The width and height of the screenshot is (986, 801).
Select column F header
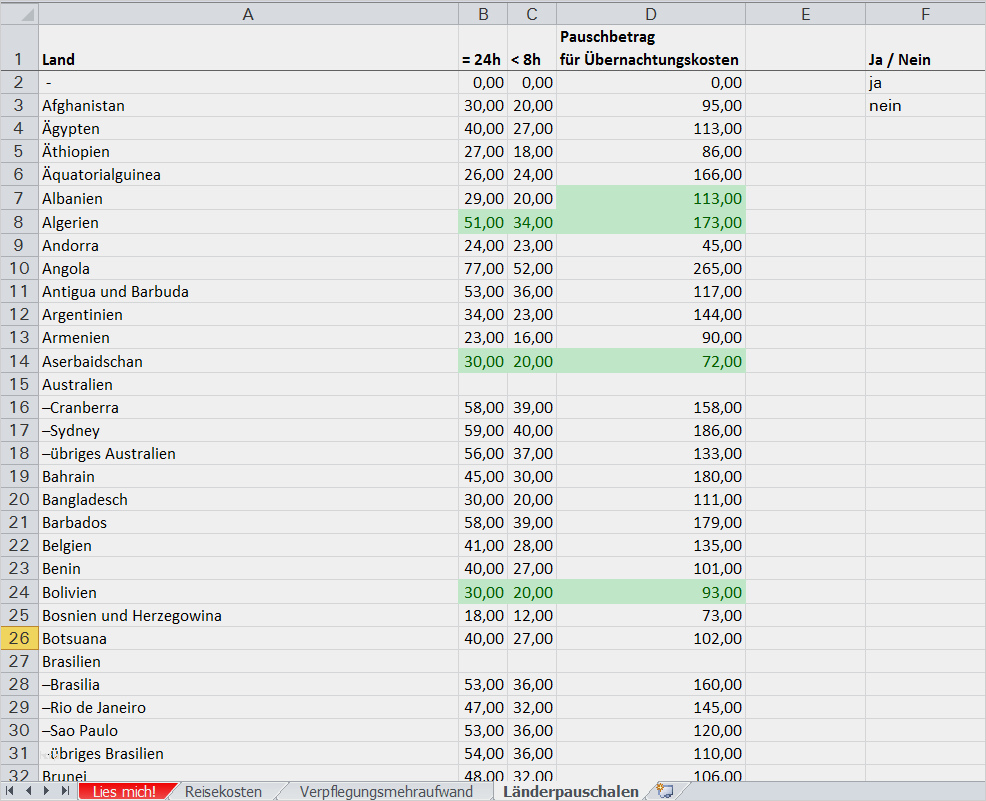pyautogui.click(x=925, y=14)
